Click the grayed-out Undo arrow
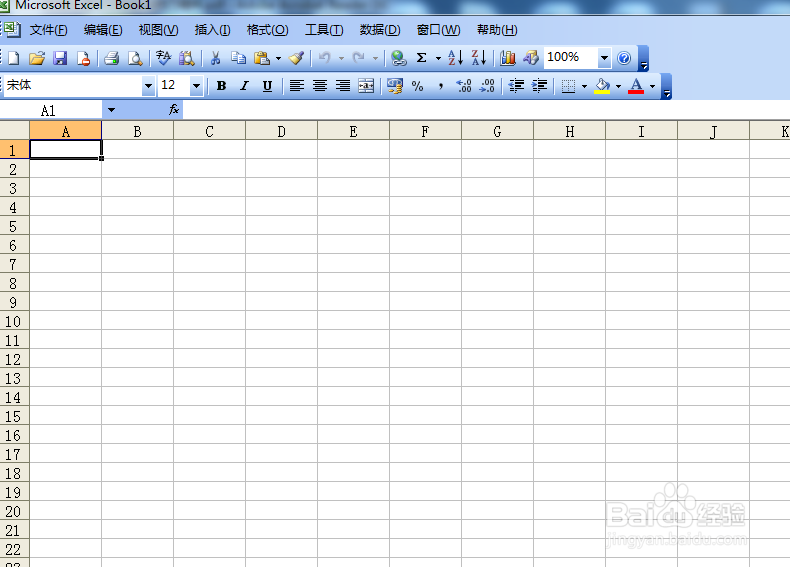790x567 pixels. 324,58
